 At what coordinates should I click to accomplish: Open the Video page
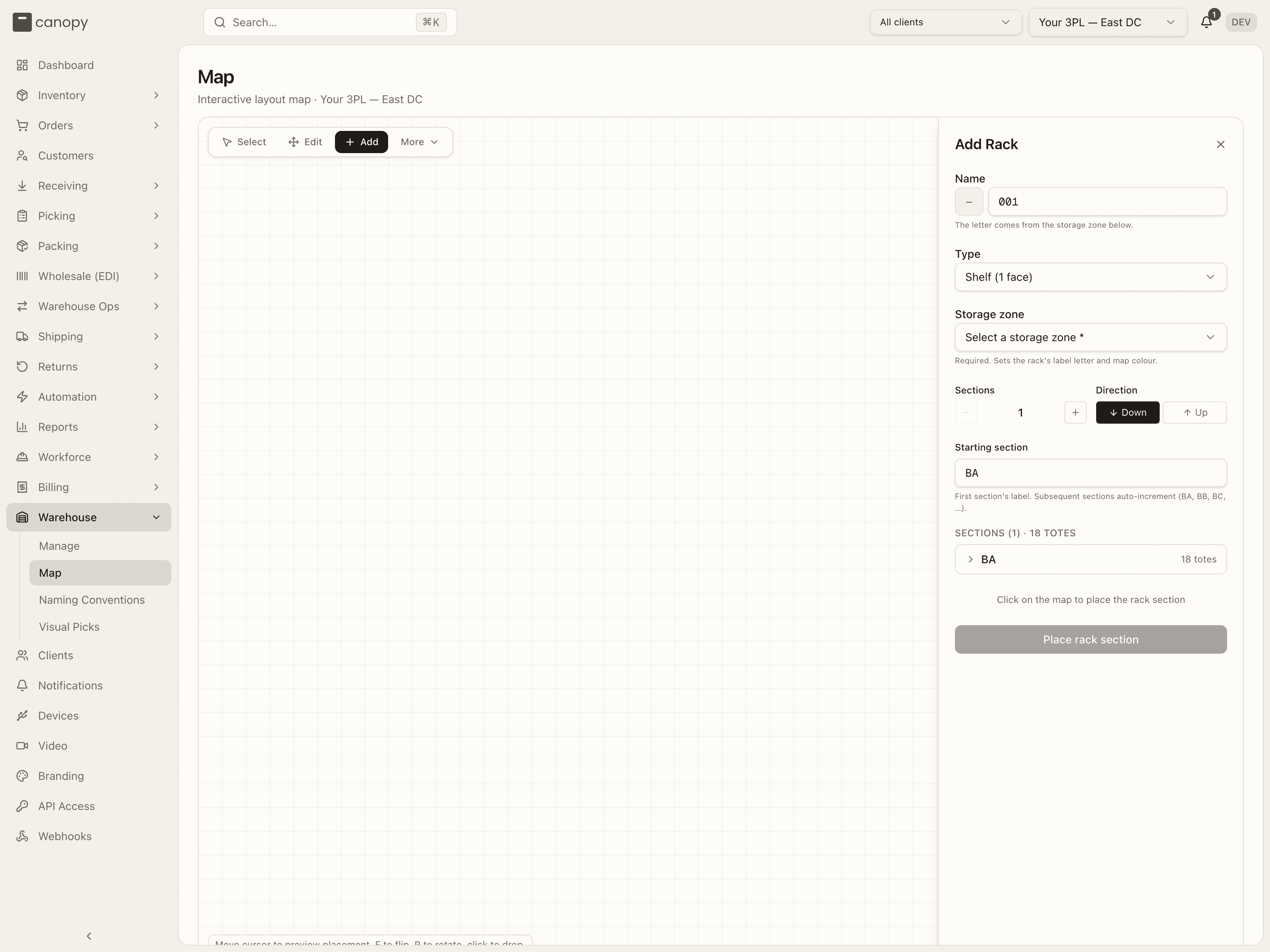click(89, 745)
